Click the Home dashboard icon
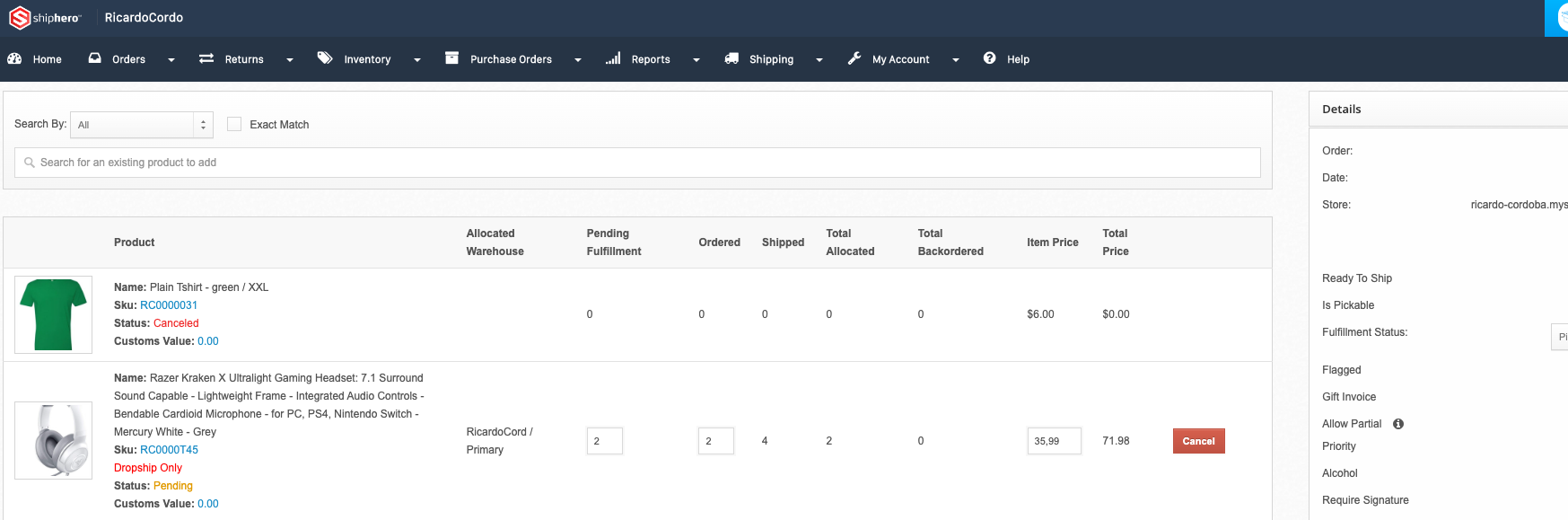The height and width of the screenshot is (520, 1568). point(14,58)
